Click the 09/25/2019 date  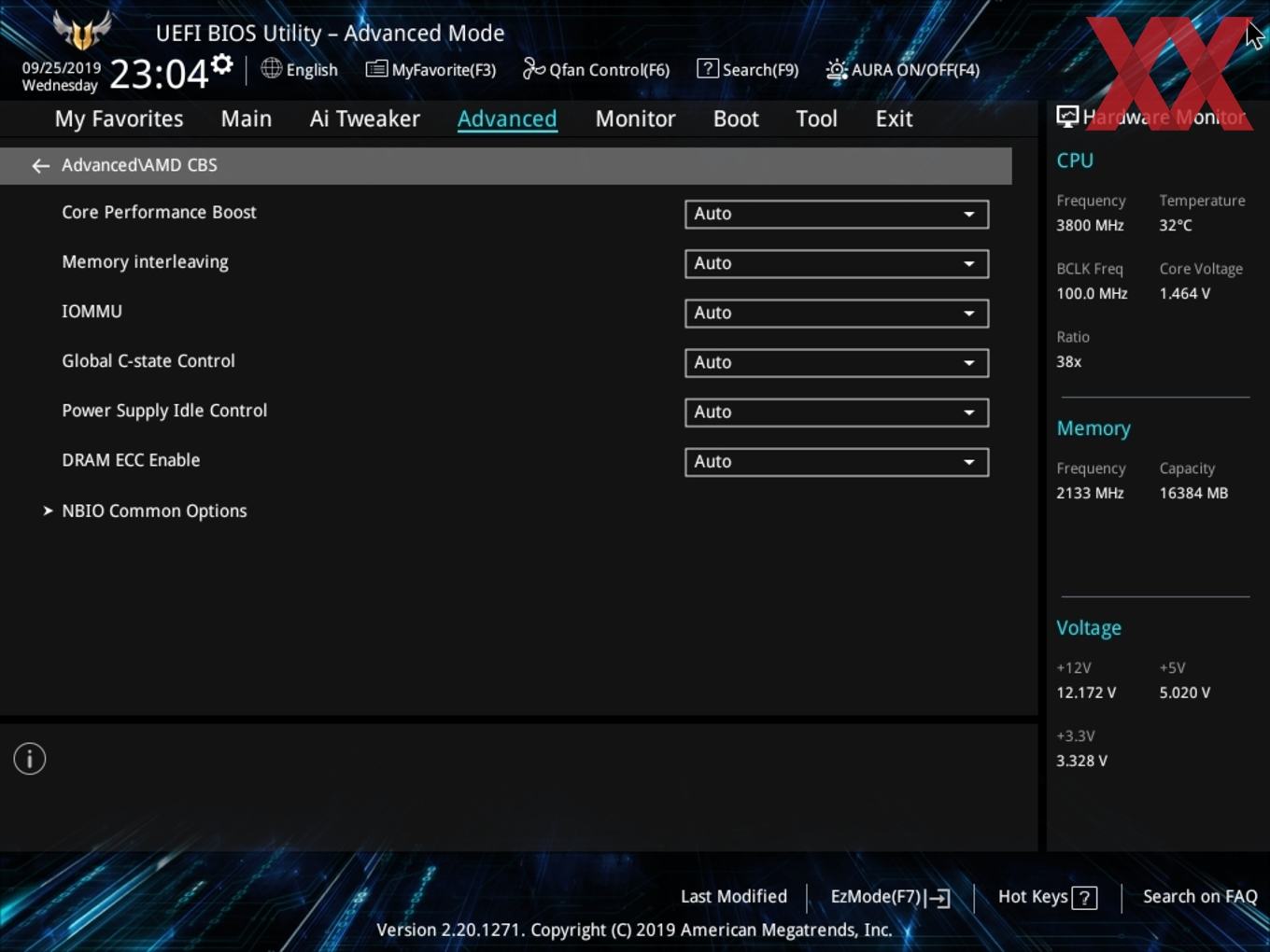(x=62, y=68)
